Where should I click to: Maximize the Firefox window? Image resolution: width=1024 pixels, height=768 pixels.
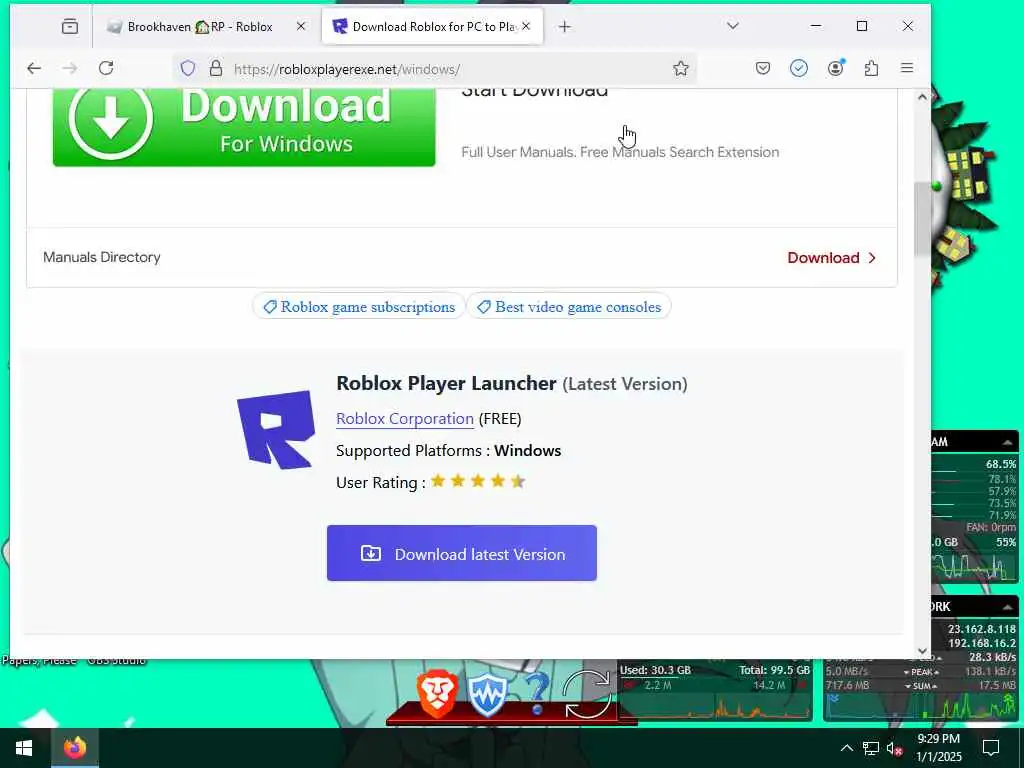pyautogui.click(x=862, y=26)
